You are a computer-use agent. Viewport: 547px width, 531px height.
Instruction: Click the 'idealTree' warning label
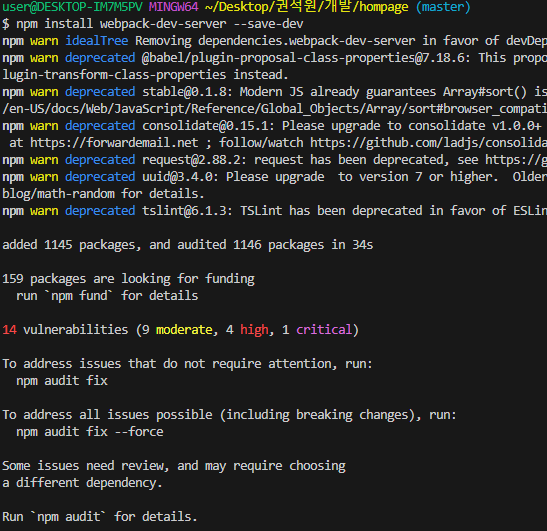(97, 41)
